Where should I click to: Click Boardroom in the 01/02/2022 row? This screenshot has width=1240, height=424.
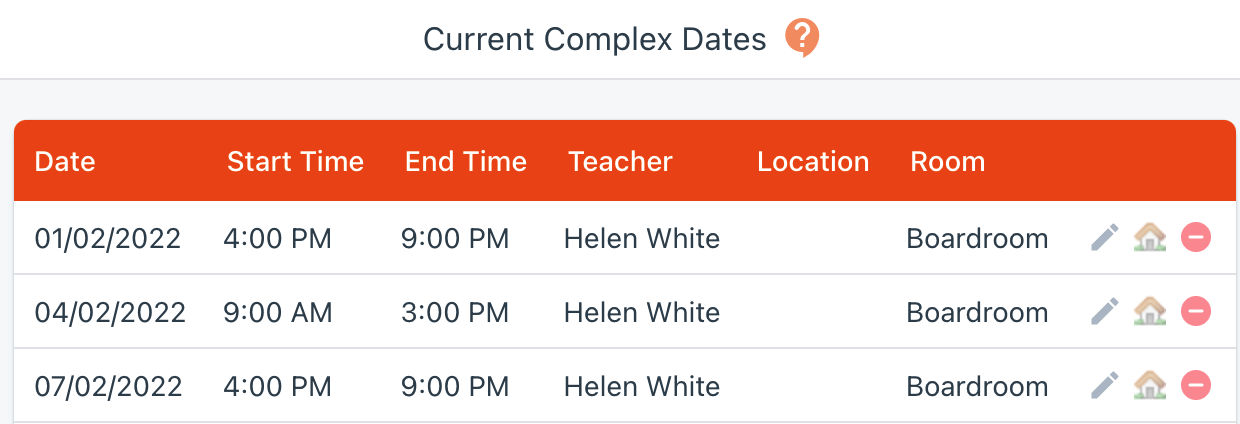[x=977, y=238]
